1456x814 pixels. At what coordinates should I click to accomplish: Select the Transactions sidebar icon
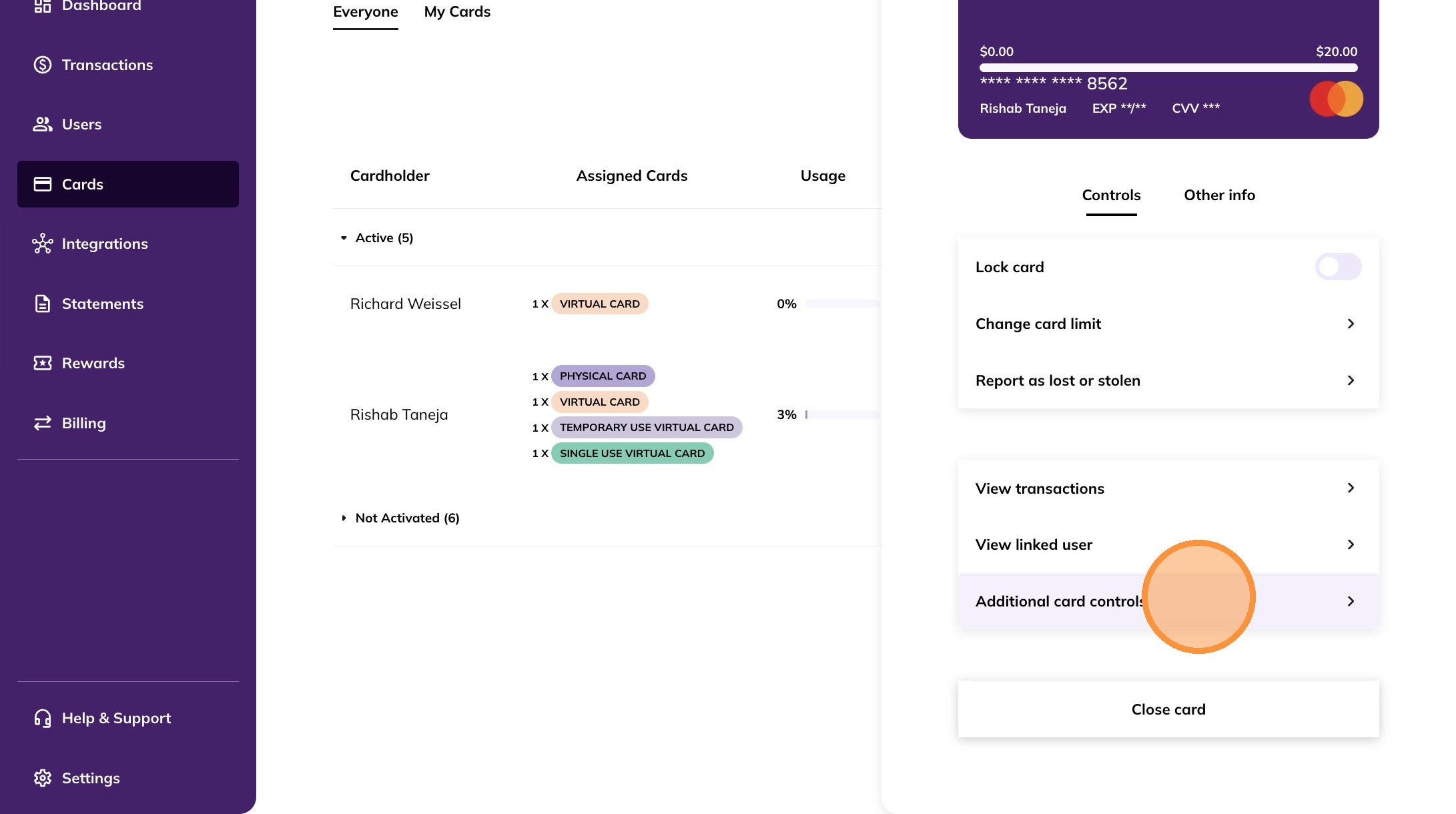(x=41, y=65)
